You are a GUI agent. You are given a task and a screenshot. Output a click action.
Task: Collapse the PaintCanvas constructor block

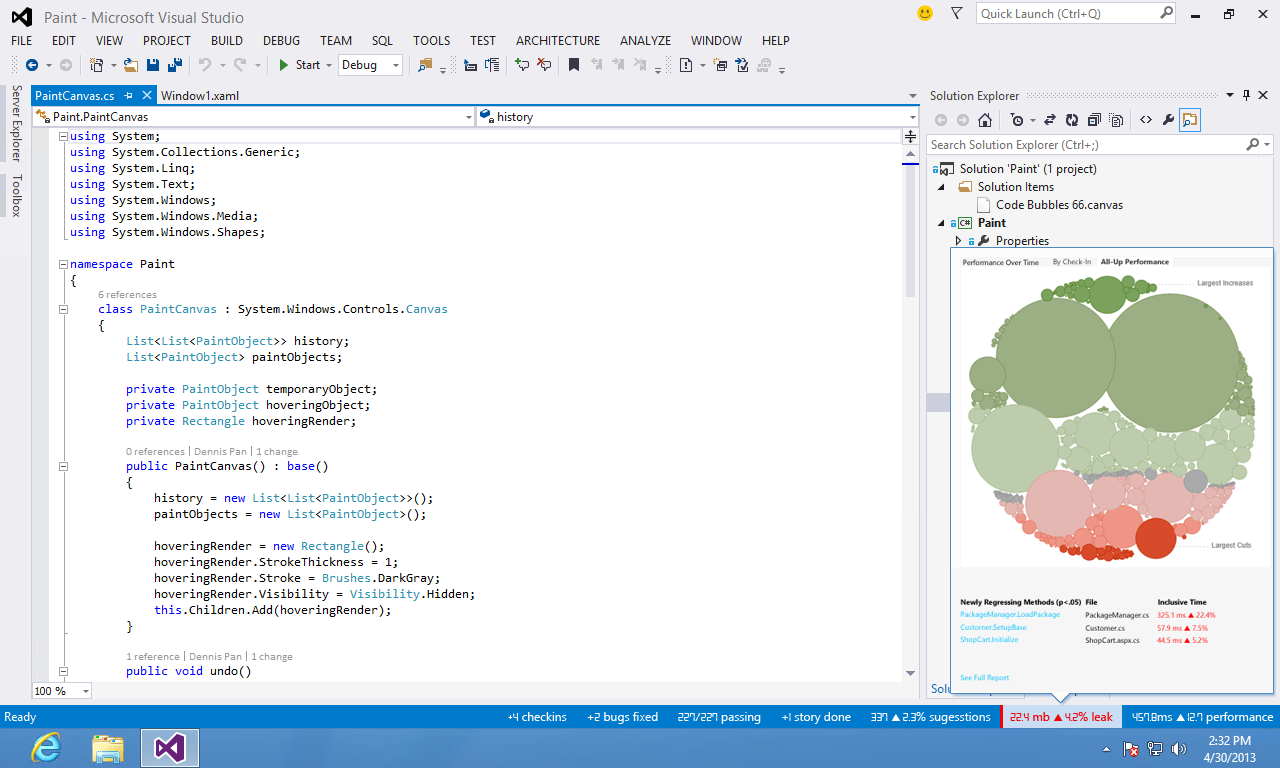[64, 466]
